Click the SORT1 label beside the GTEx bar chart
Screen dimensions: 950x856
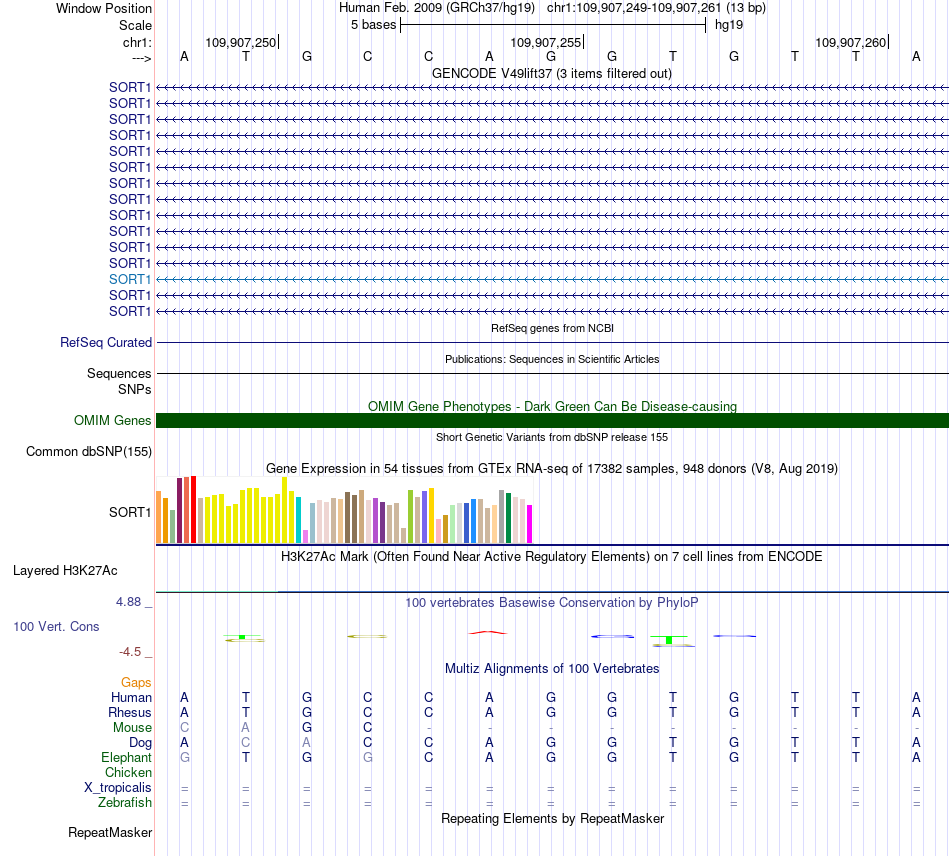click(x=130, y=513)
